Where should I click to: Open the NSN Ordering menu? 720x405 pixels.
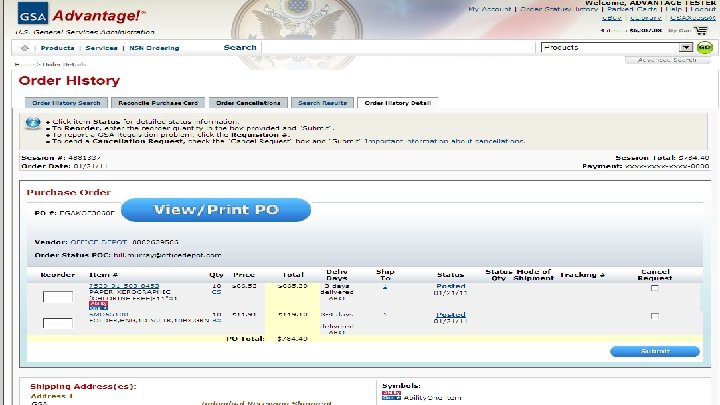coord(154,48)
